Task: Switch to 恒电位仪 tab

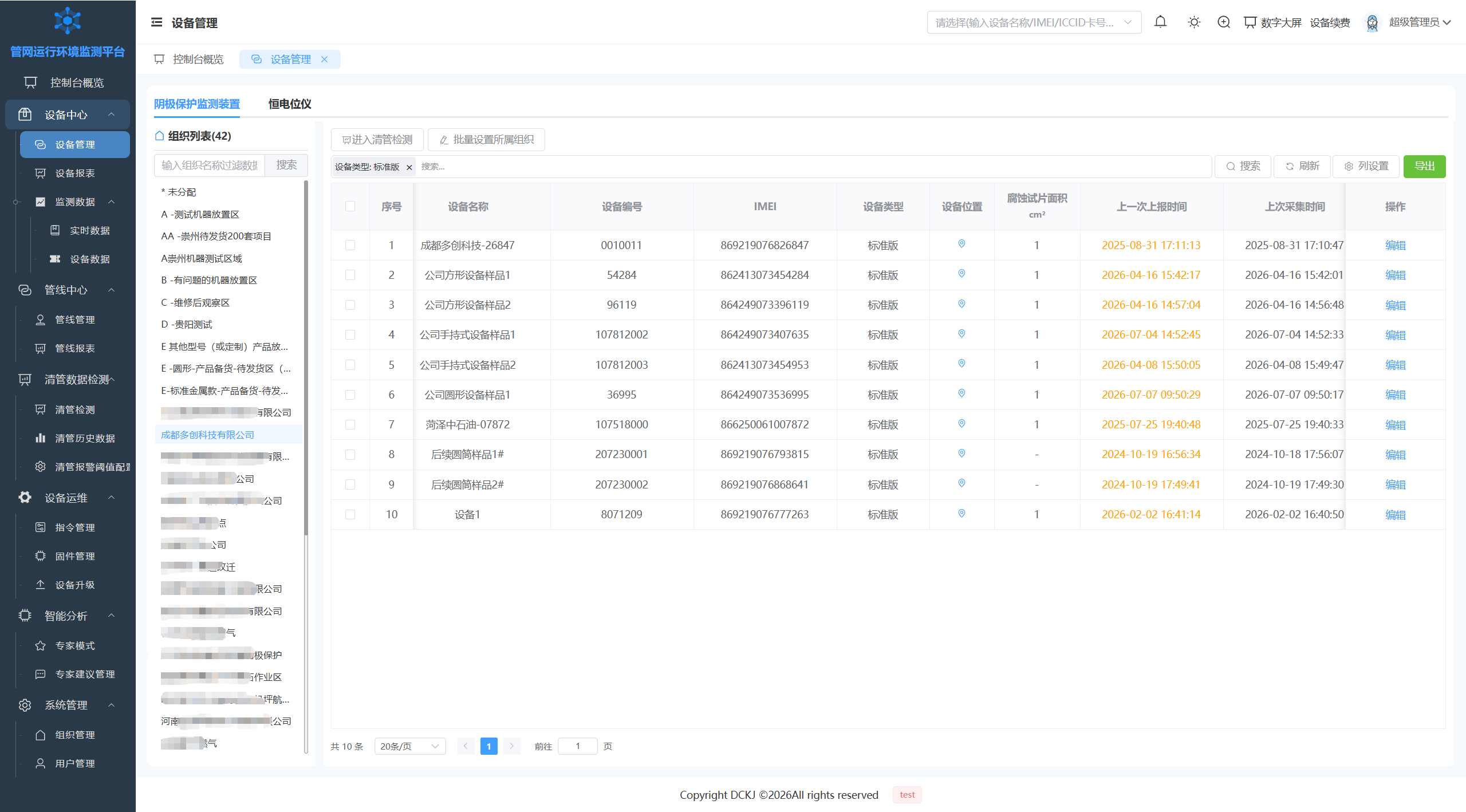Action: click(x=290, y=104)
